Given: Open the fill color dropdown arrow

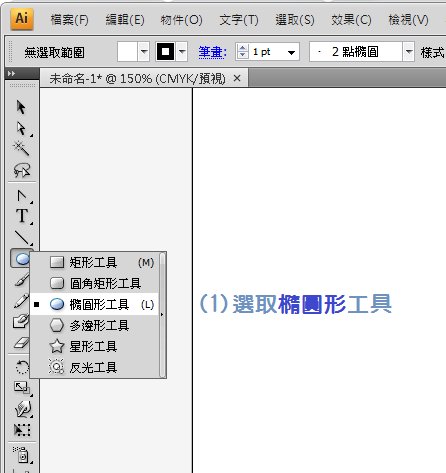Looking at the screenshot, I should [144, 52].
